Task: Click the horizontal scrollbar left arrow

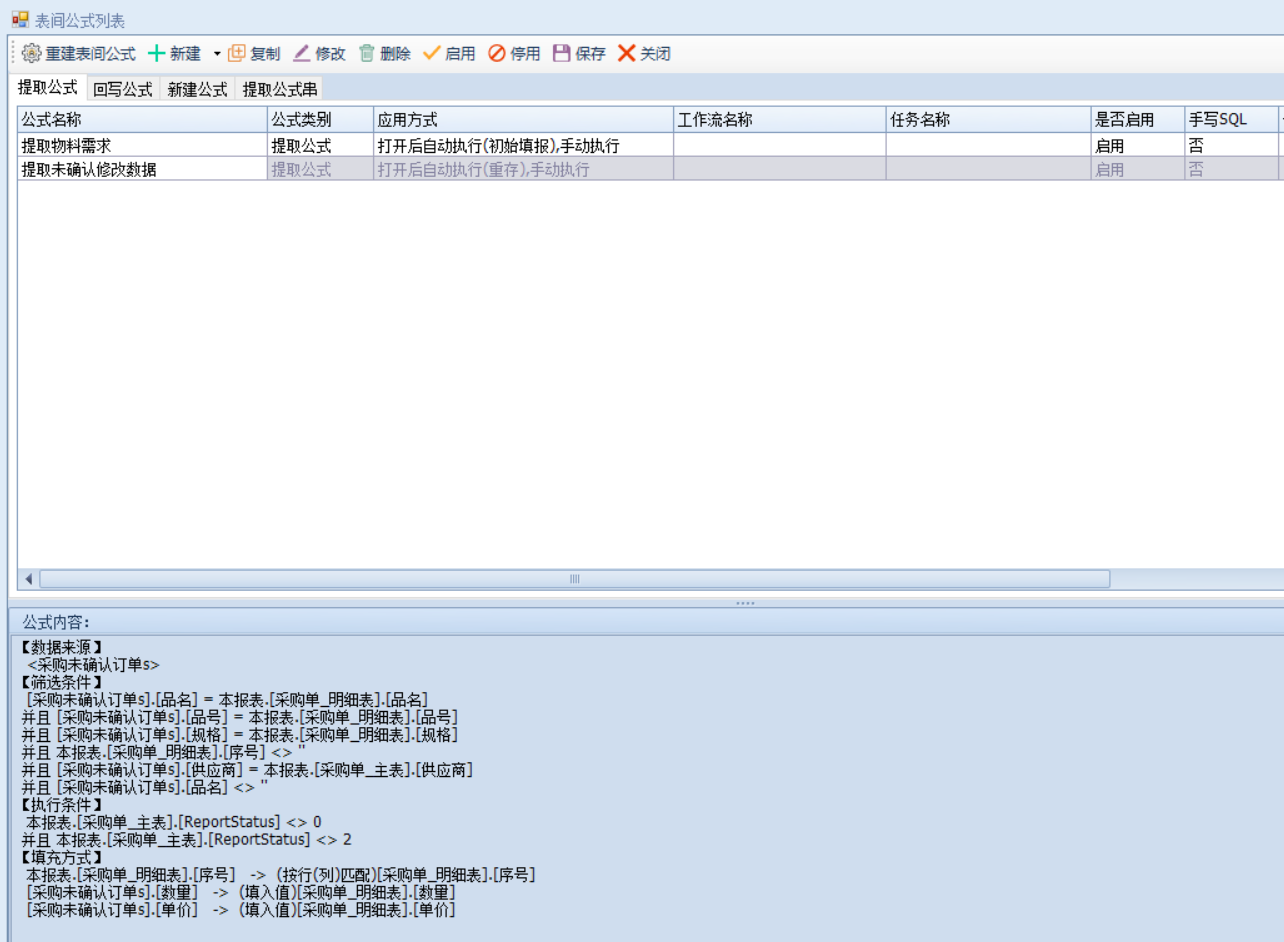Action: [x=28, y=579]
